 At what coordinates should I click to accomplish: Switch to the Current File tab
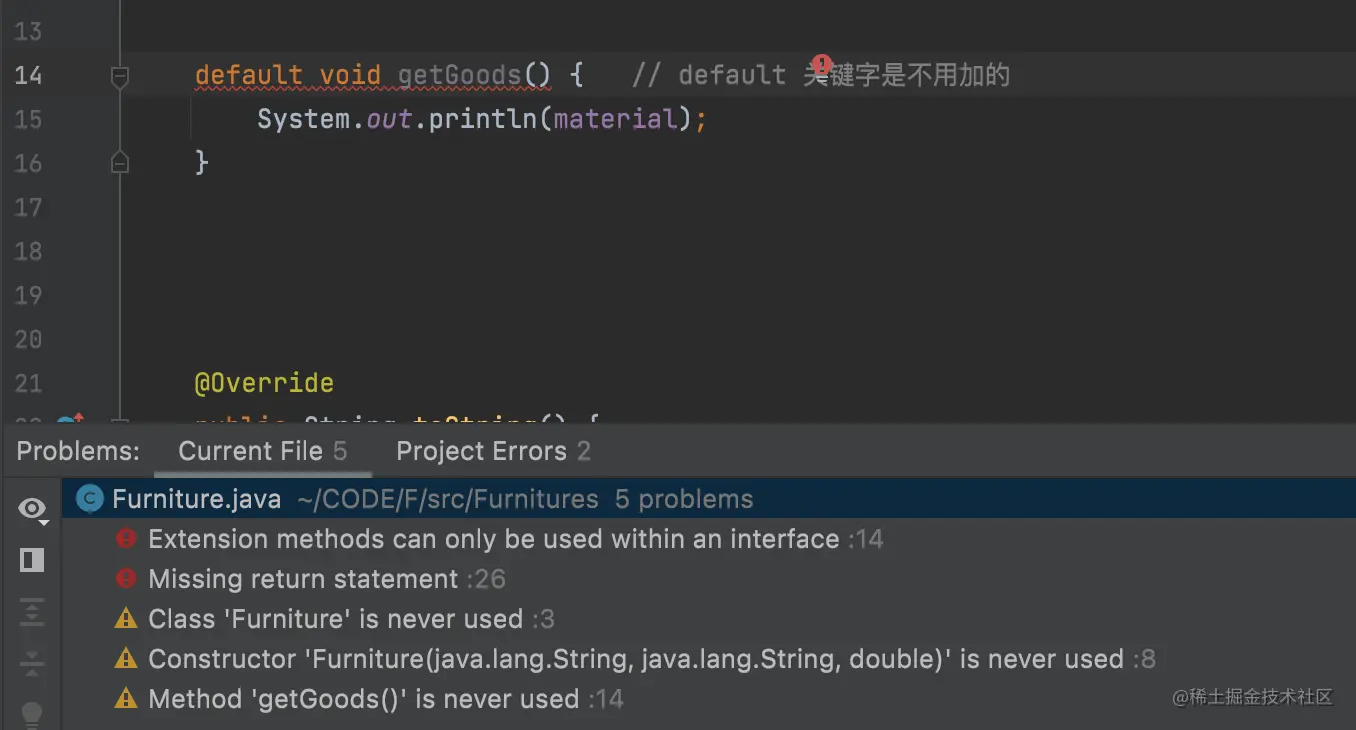click(x=262, y=451)
